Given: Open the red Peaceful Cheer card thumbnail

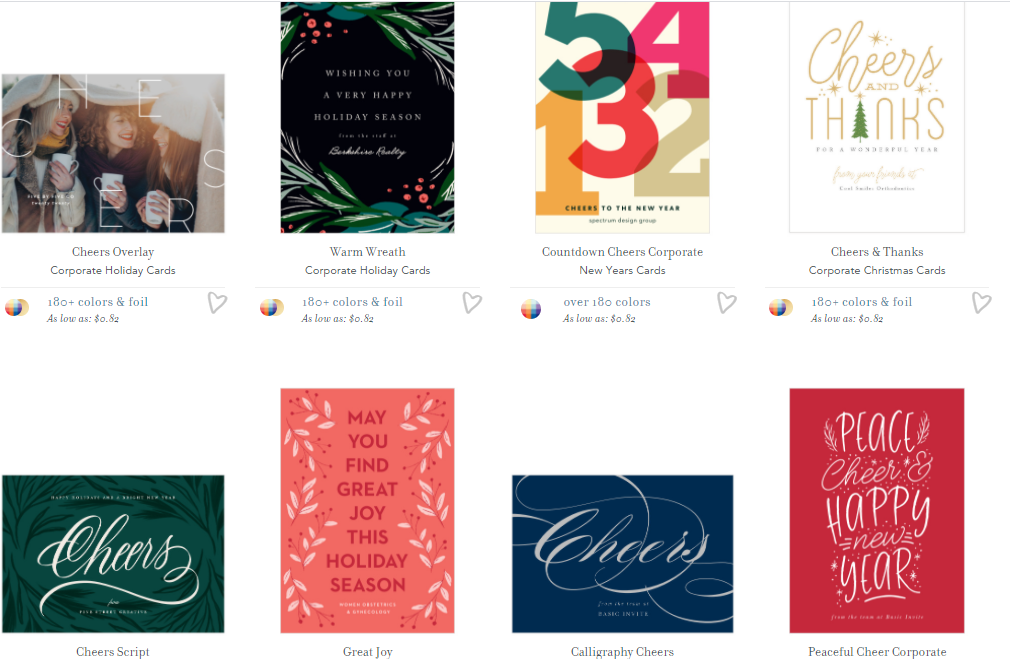Looking at the screenshot, I should click(x=877, y=510).
